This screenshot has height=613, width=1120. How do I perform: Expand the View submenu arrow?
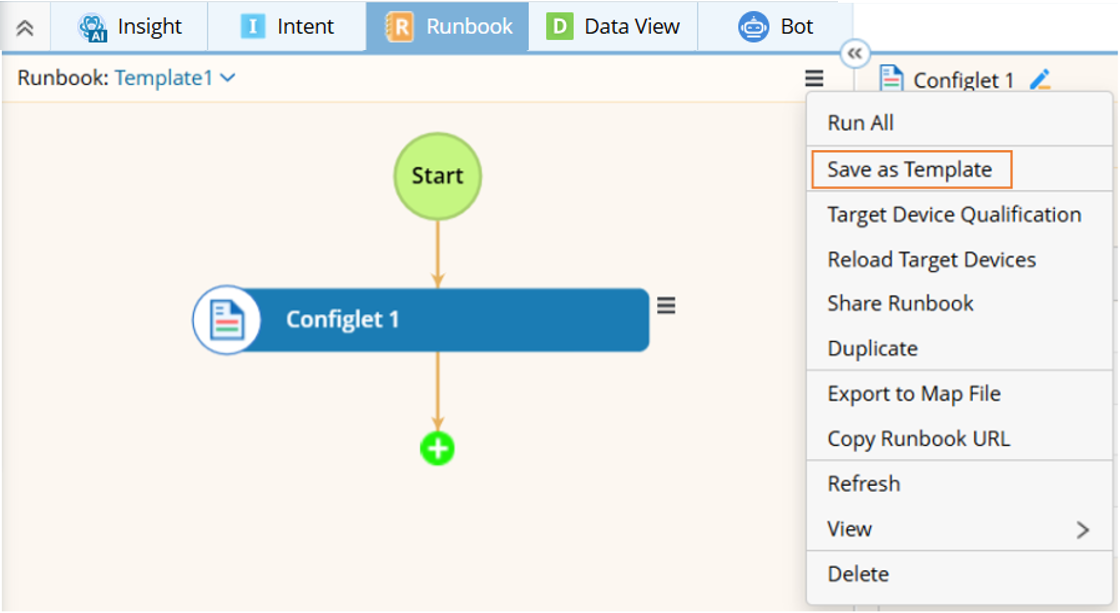pyautogui.click(x=1082, y=529)
